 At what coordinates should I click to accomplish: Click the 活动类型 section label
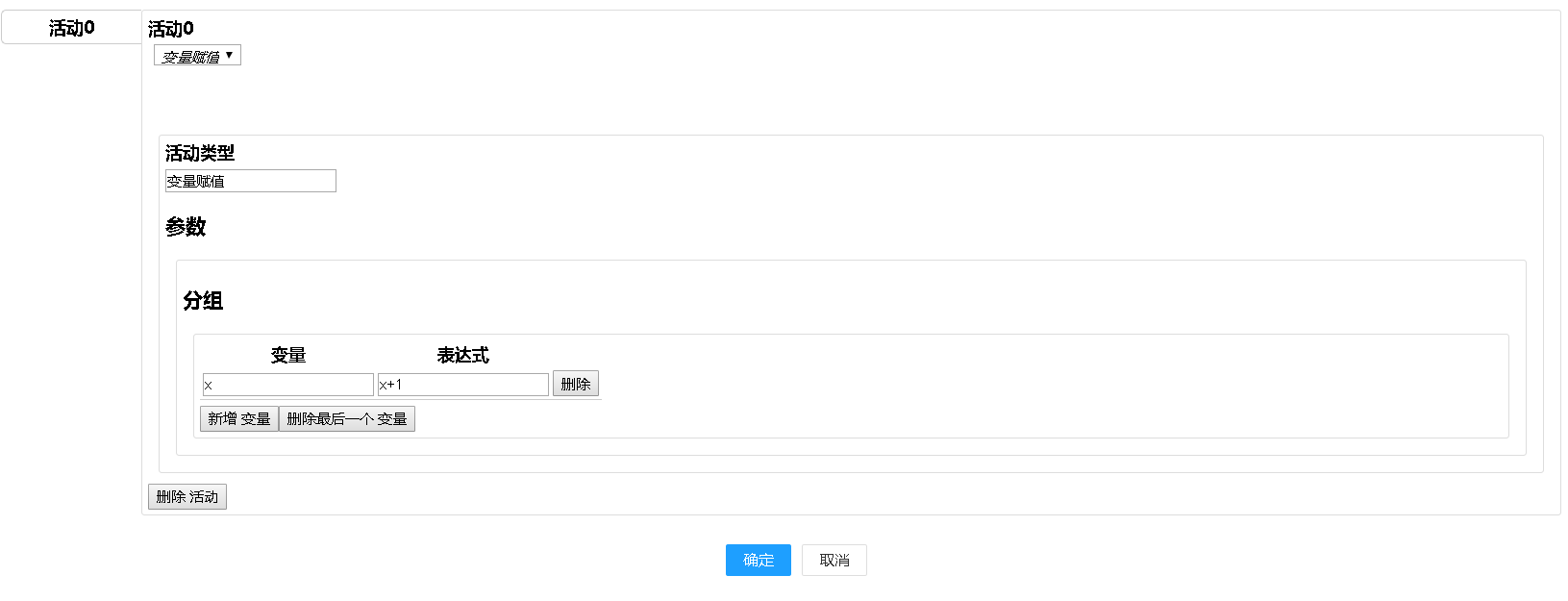[200, 153]
